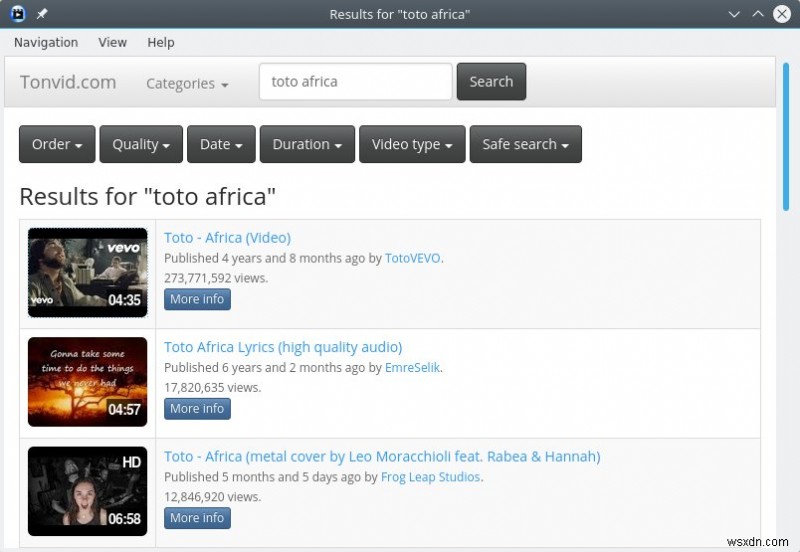Expand the Duration dropdown
Screen dimensions: 800x552
click(307, 144)
